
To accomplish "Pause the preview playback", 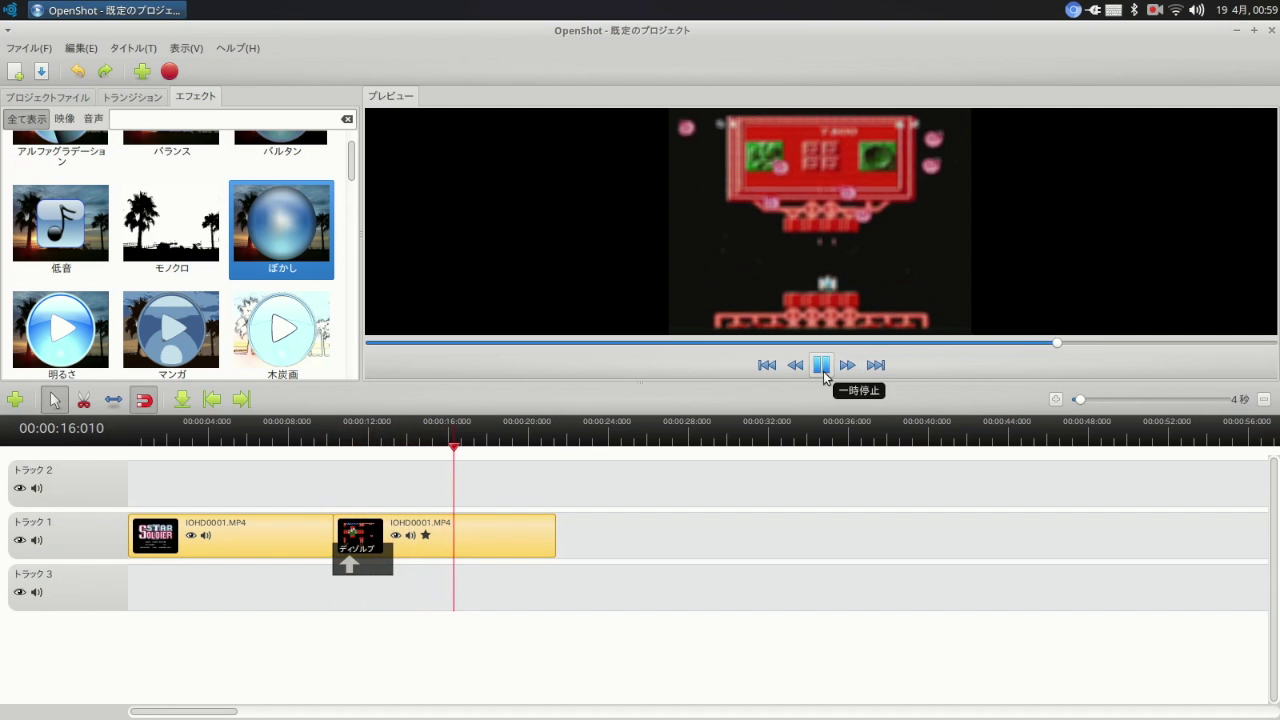I will (821, 365).
